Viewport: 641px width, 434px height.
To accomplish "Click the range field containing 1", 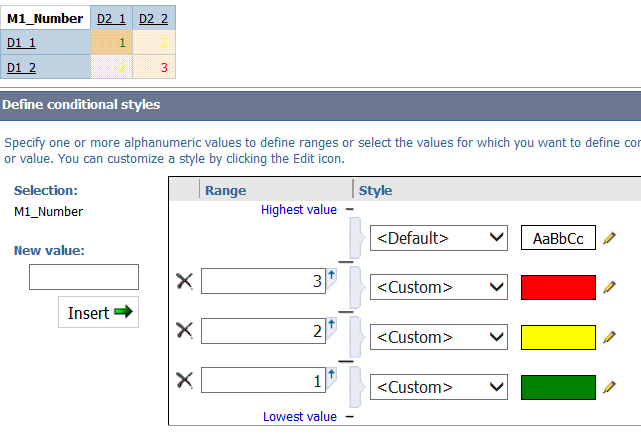I will click(263, 380).
